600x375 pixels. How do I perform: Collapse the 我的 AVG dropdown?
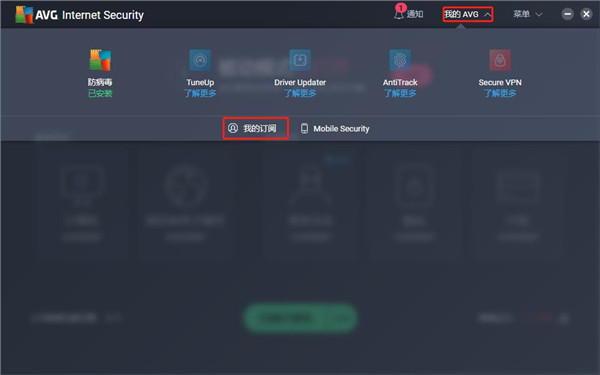[468, 15]
